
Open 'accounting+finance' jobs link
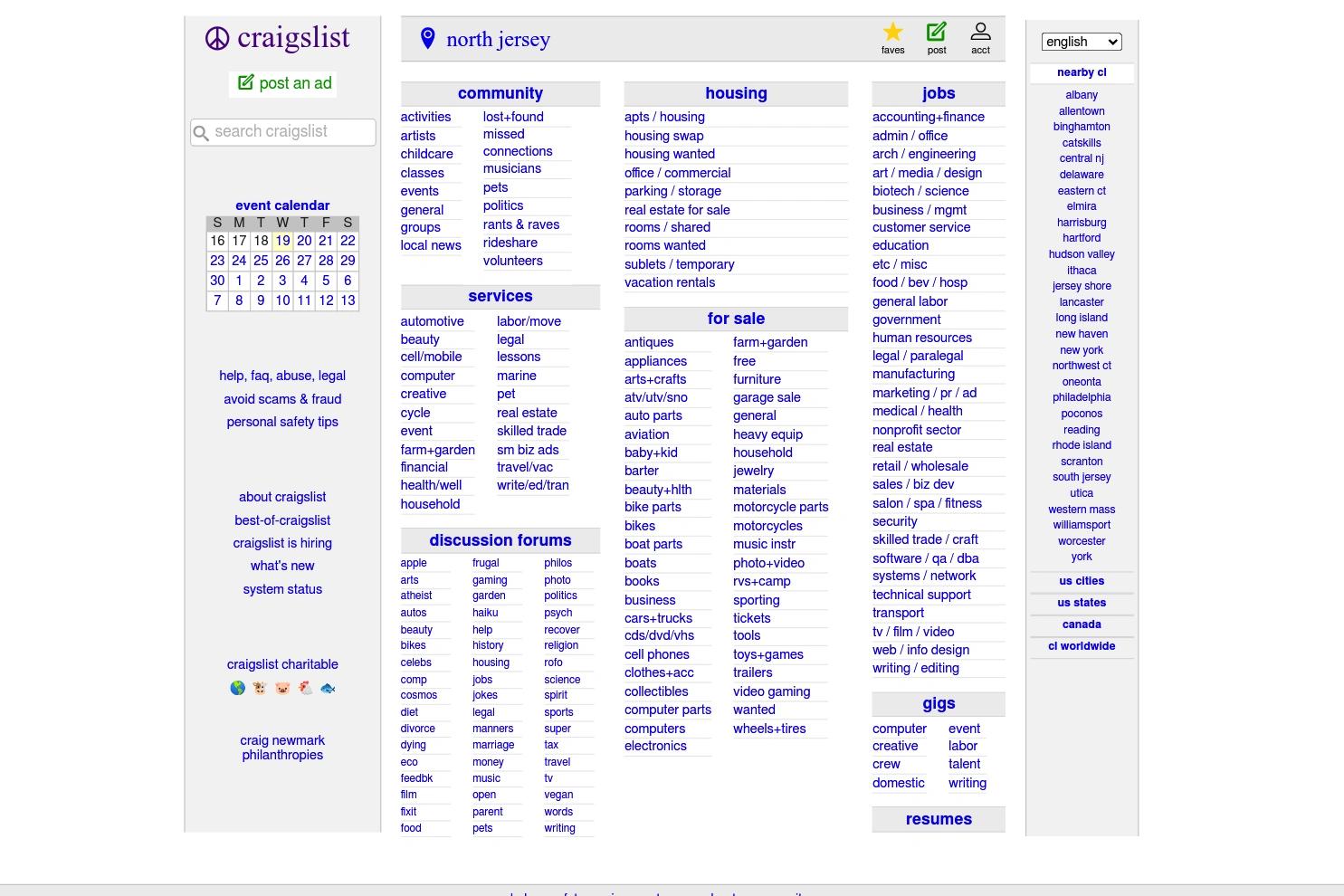pyautogui.click(x=929, y=117)
